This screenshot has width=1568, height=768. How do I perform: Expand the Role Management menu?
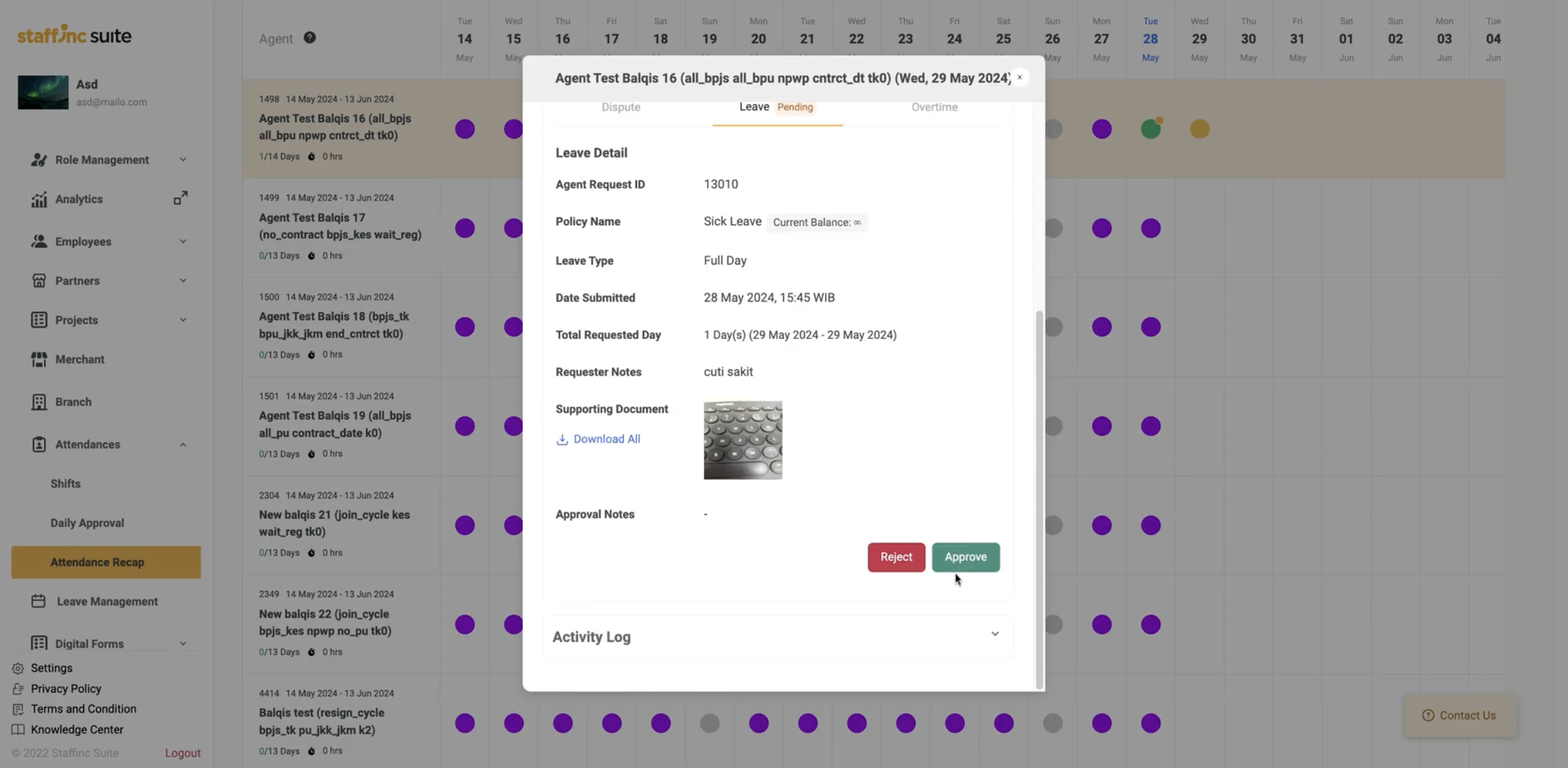(183, 160)
